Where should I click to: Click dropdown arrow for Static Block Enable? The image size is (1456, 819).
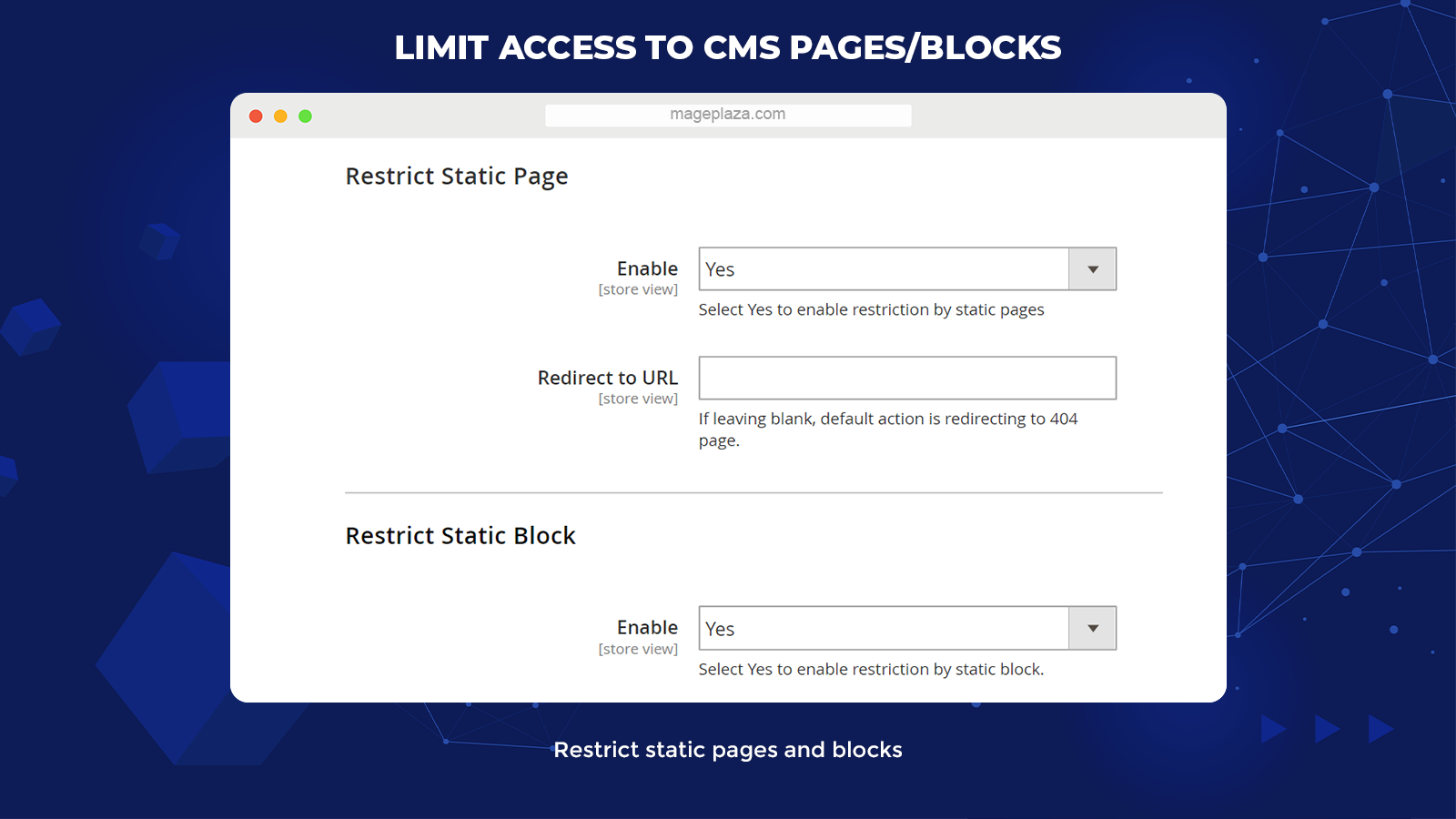pos(1093,629)
